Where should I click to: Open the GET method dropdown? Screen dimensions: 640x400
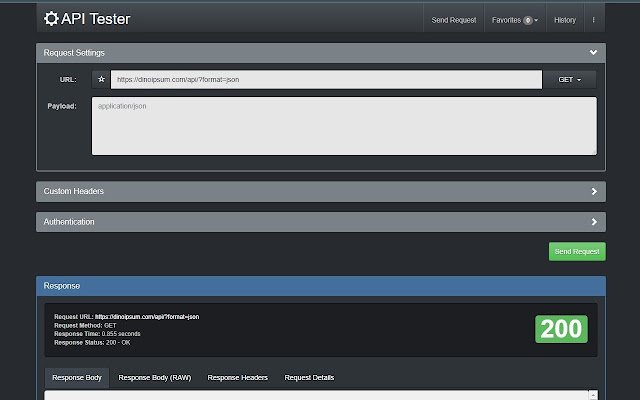pyautogui.click(x=569, y=80)
